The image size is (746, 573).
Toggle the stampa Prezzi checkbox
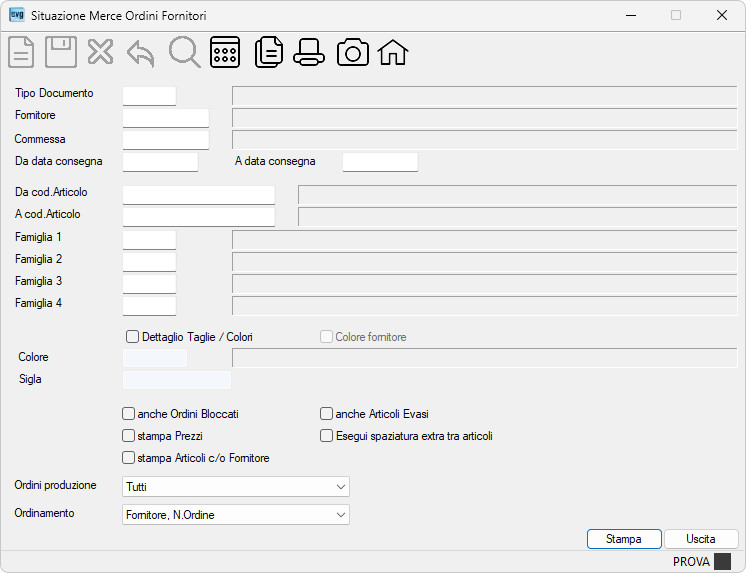(x=128, y=435)
